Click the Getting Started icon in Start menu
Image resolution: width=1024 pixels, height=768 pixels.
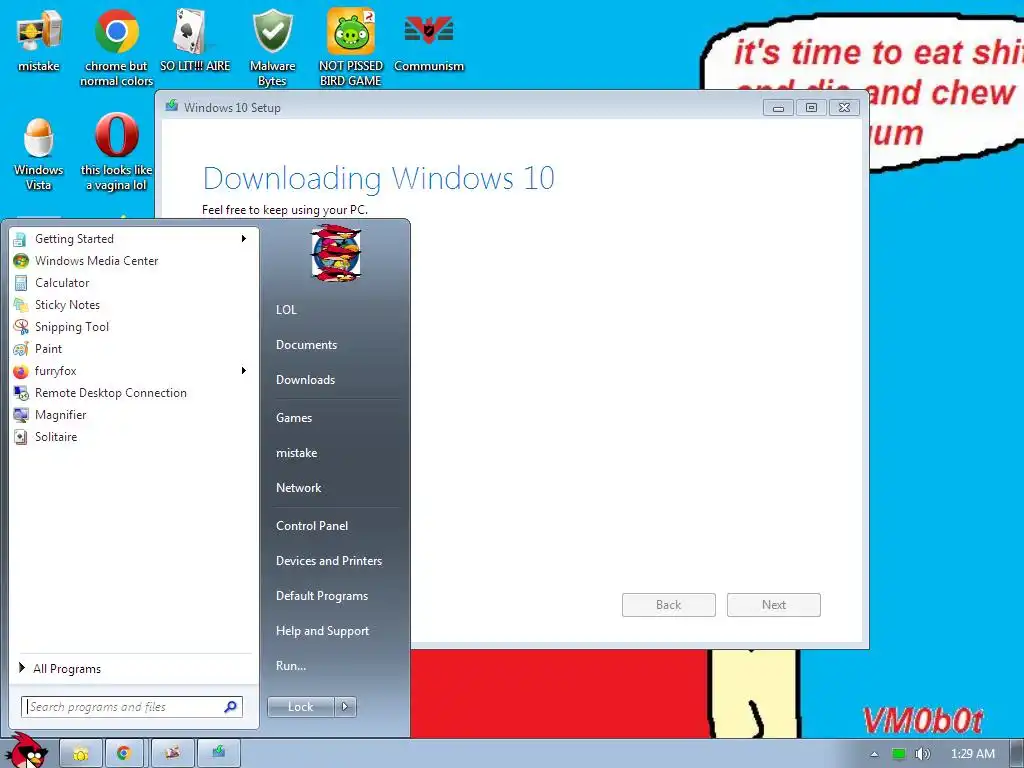point(20,239)
